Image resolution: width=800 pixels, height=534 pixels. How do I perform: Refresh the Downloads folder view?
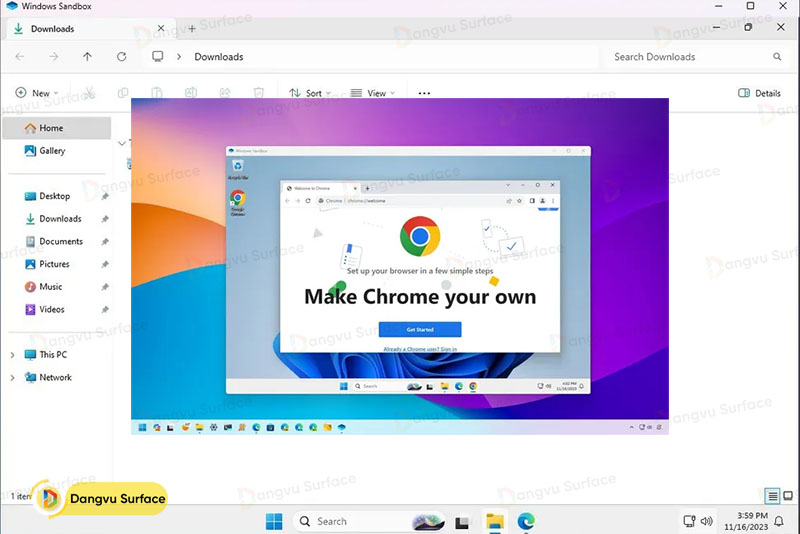[121, 57]
